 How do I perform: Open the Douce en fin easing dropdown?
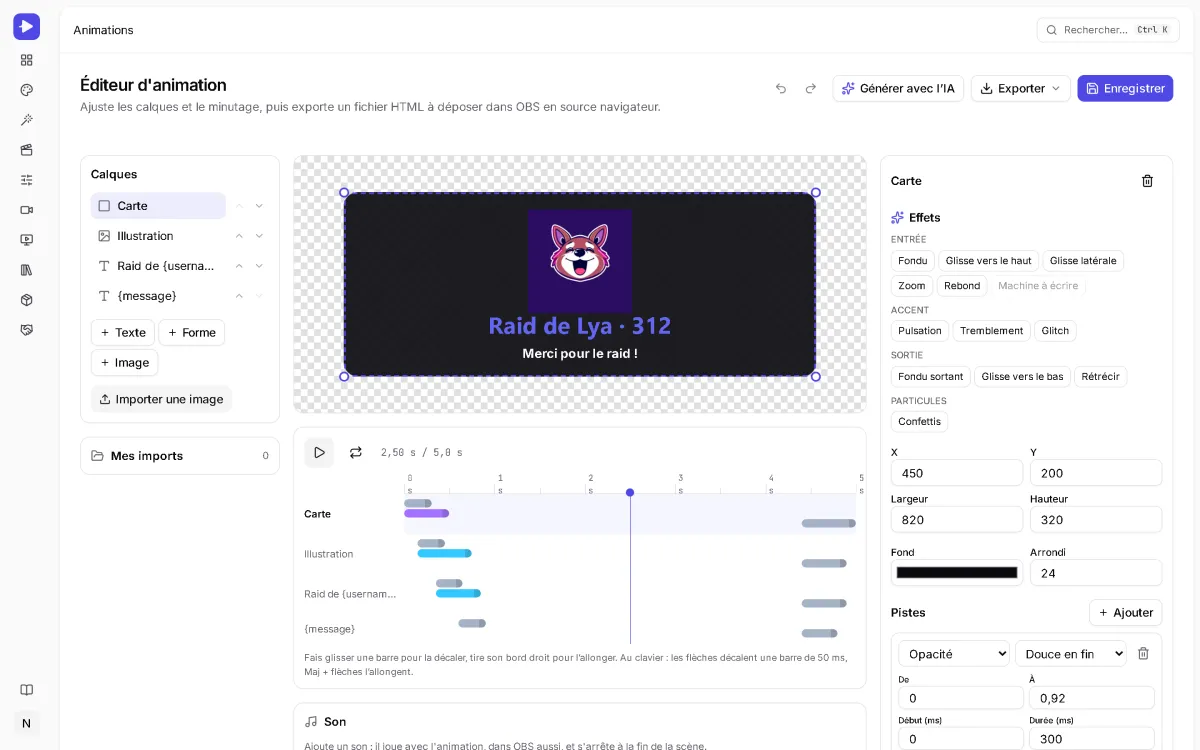(1070, 654)
